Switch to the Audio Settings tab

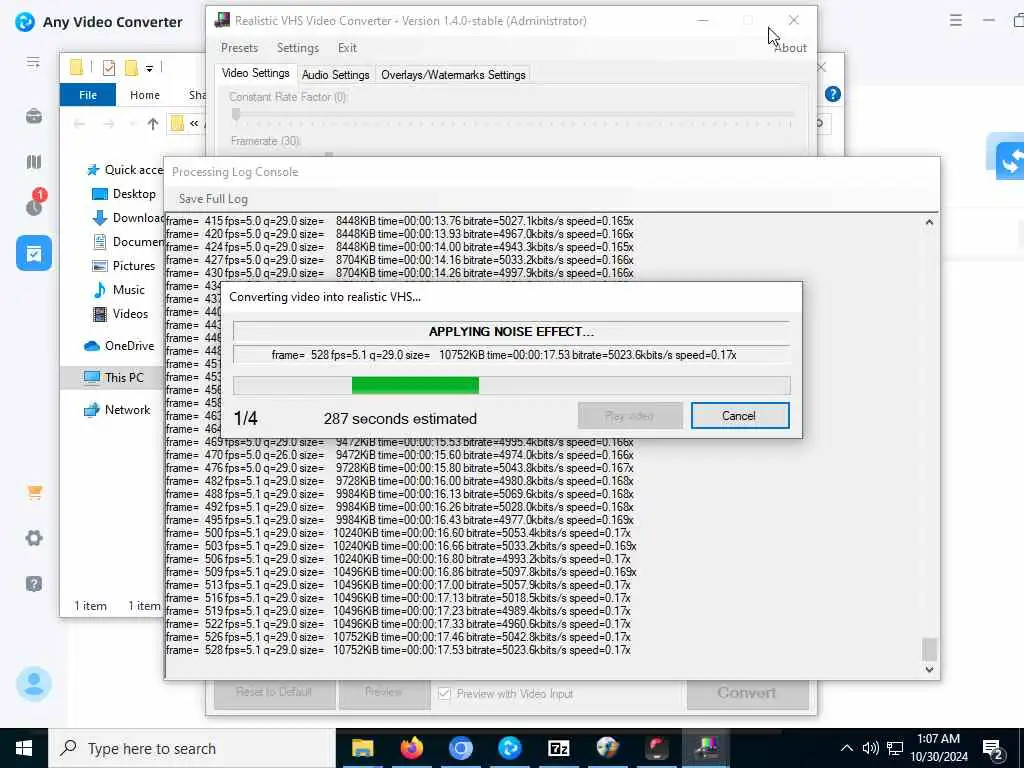pyautogui.click(x=336, y=74)
